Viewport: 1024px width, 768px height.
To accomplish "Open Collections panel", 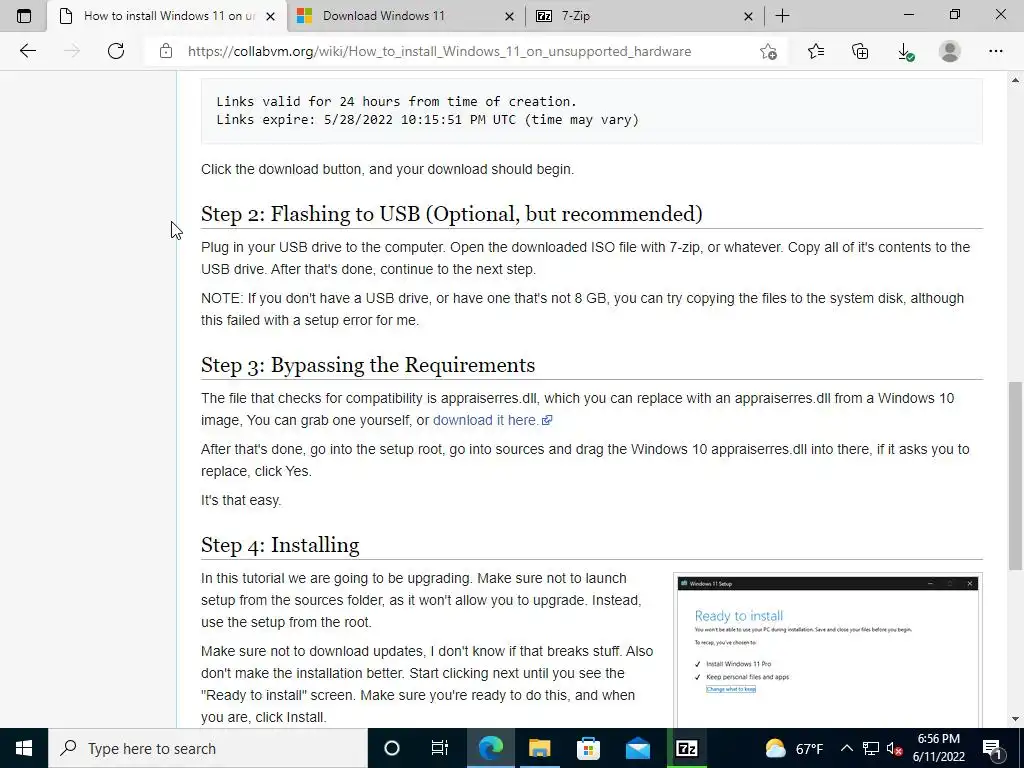I will coord(860,51).
